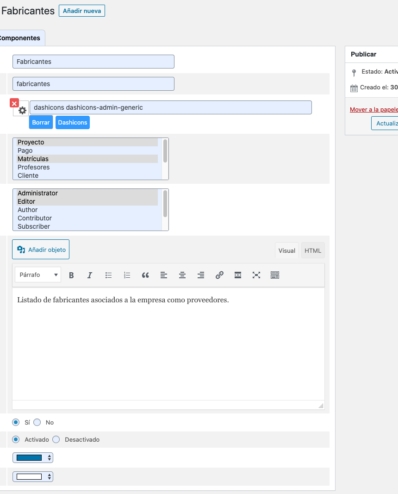This screenshot has height=494, width=398.
Task: Focus the Fabricantes name input field
Action: [x=93, y=62]
